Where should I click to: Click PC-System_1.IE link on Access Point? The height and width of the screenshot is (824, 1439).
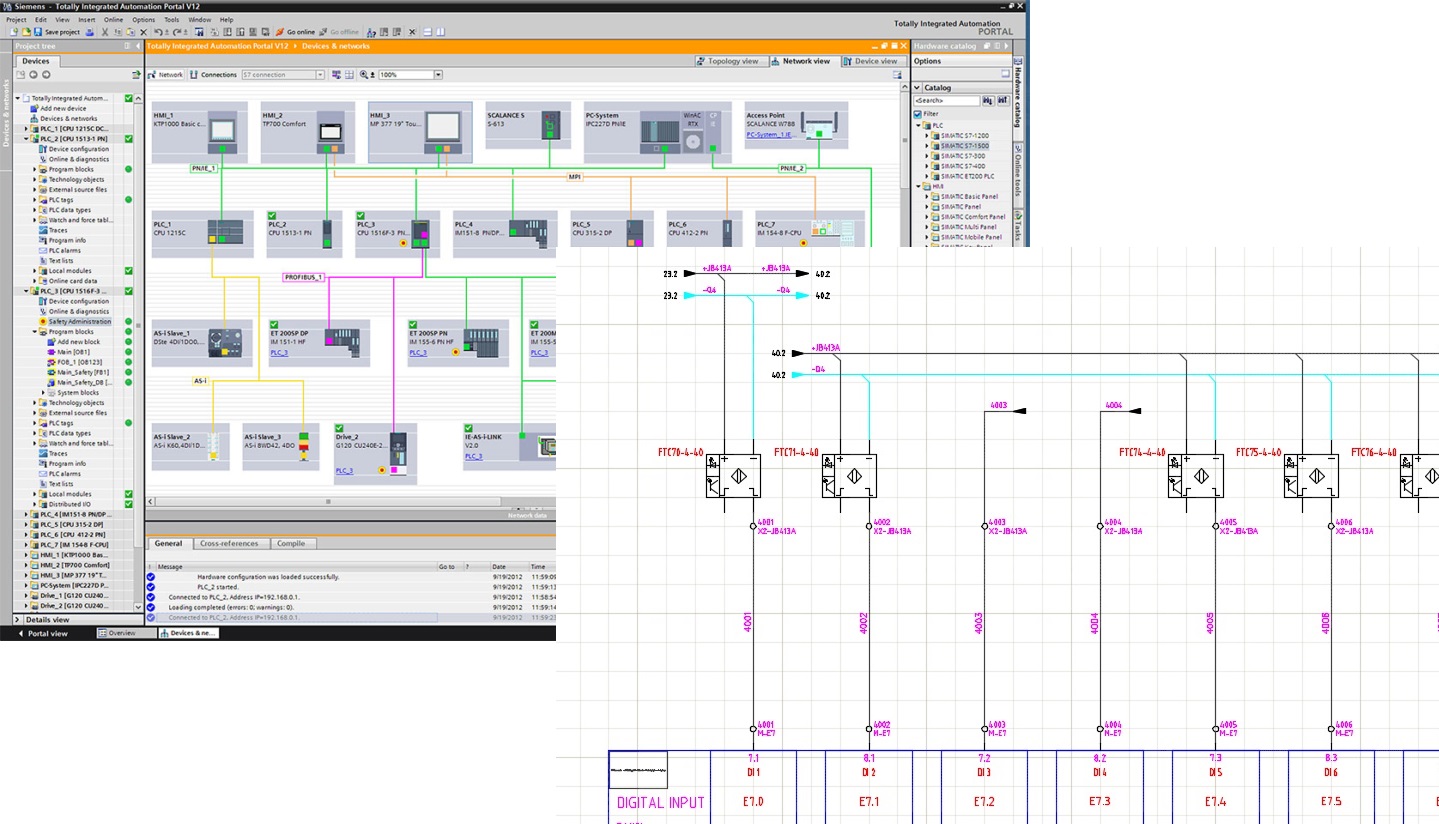[x=769, y=133]
